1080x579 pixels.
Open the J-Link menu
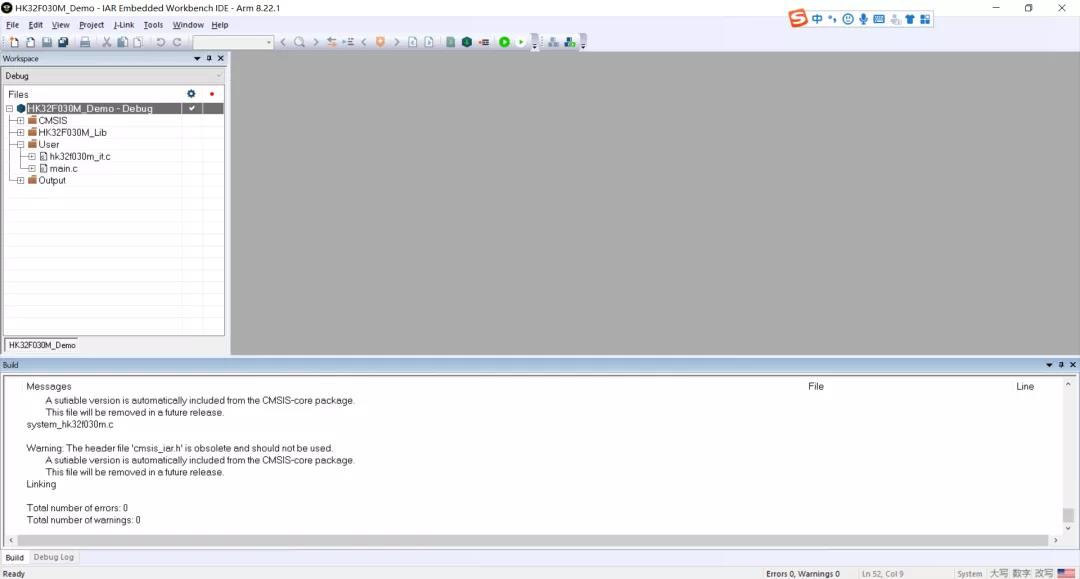(x=124, y=25)
